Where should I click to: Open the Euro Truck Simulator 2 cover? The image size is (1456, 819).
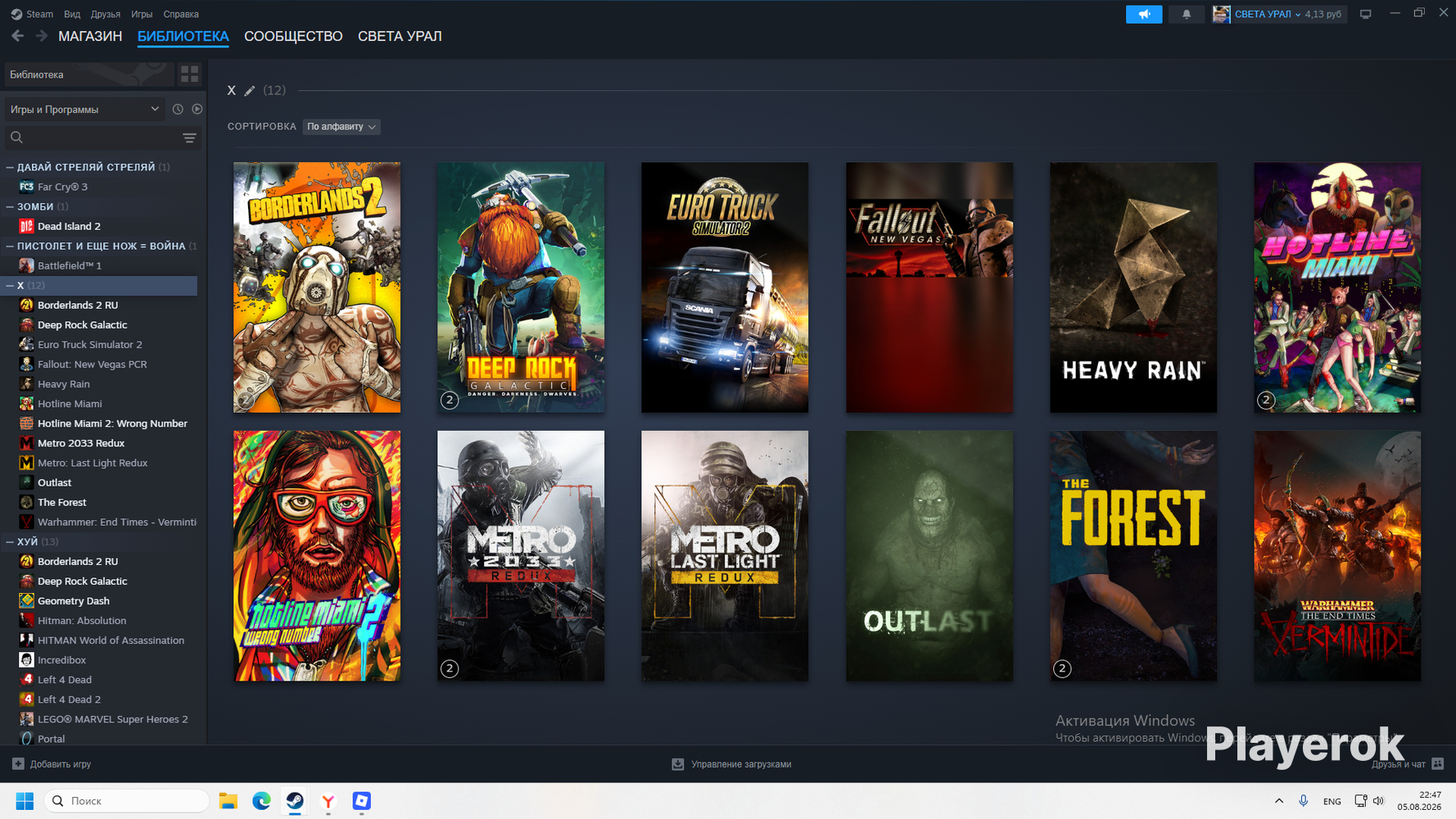pyautogui.click(x=725, y=287)
